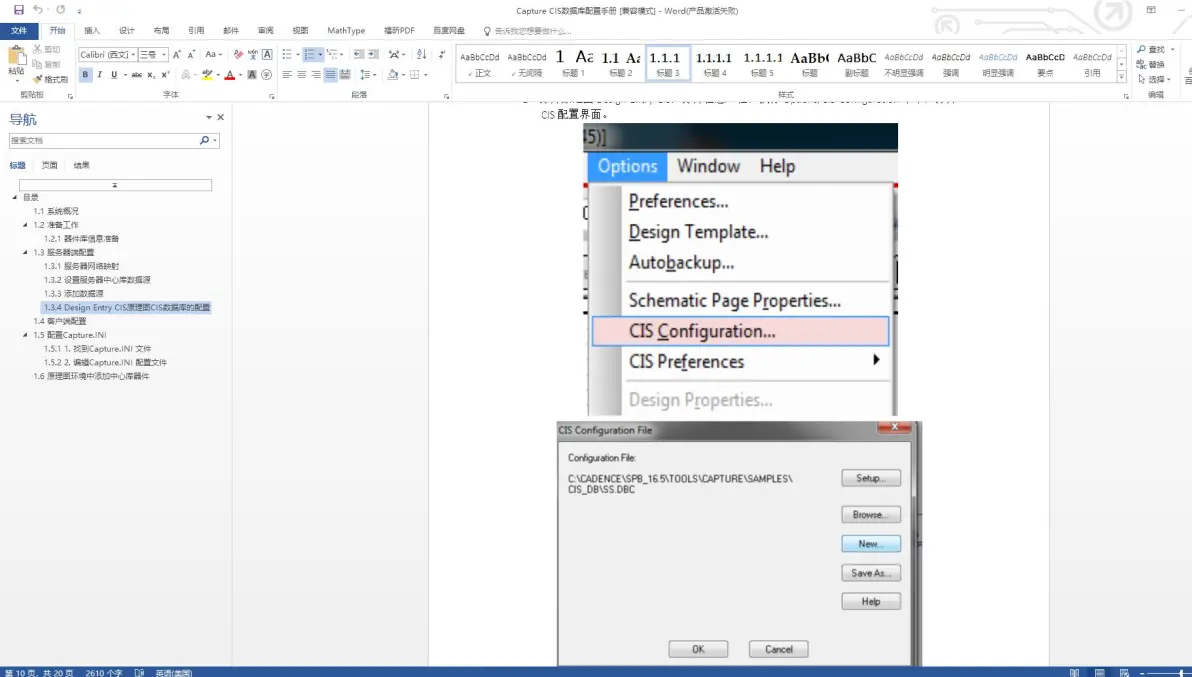Collapse the 1.3 服务器端配置 heading

(x=25, y=252)
